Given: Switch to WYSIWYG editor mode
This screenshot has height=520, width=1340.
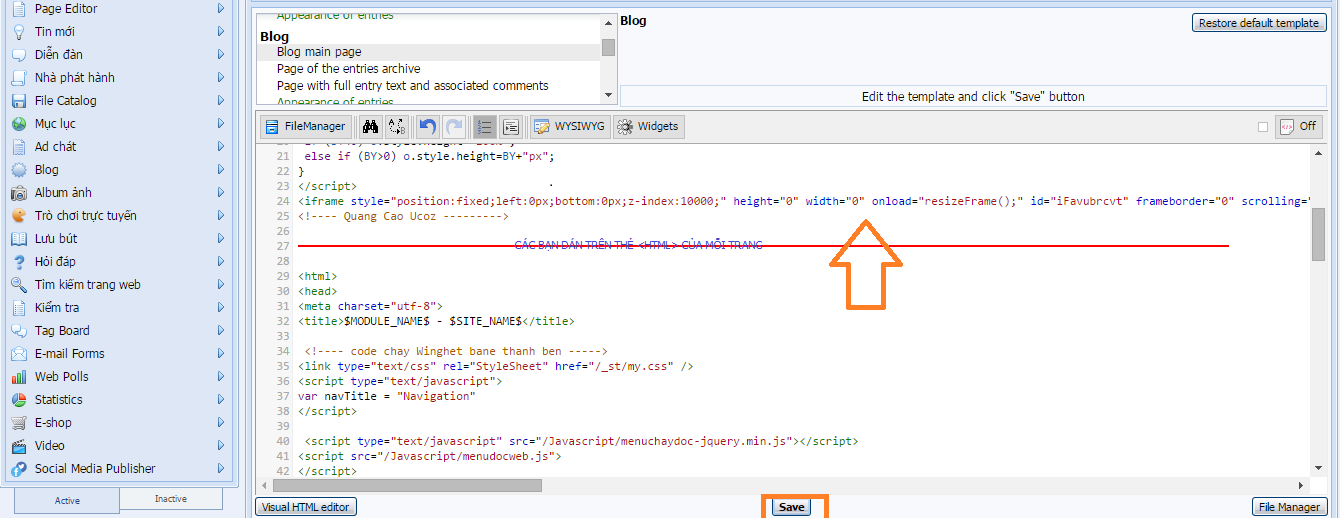Looking at the screenshot, I should [x=569, y=127].
